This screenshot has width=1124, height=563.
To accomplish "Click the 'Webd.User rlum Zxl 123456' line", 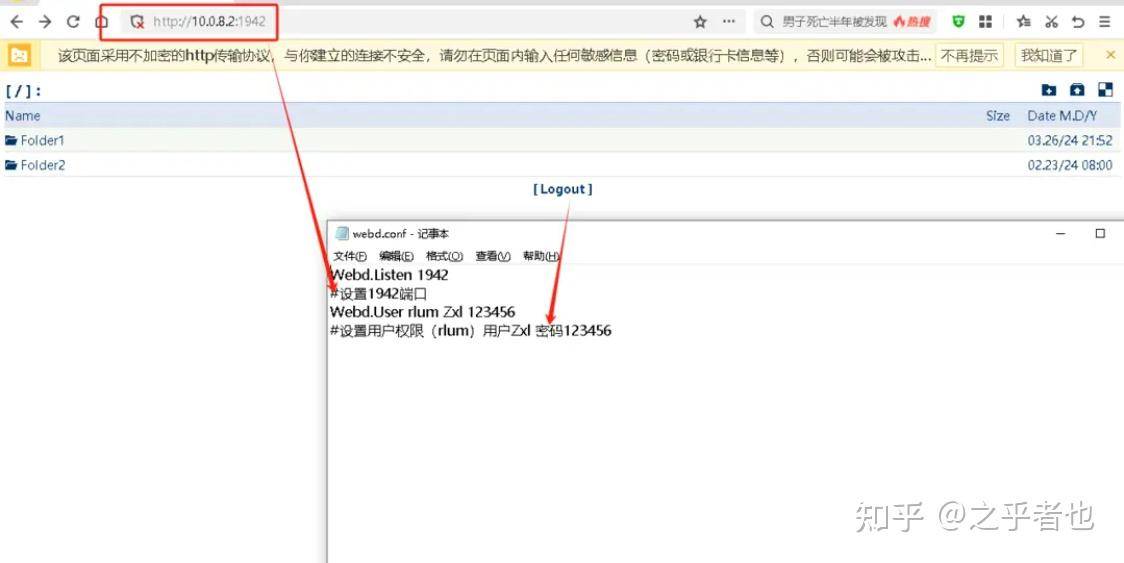I will [422, 312].
